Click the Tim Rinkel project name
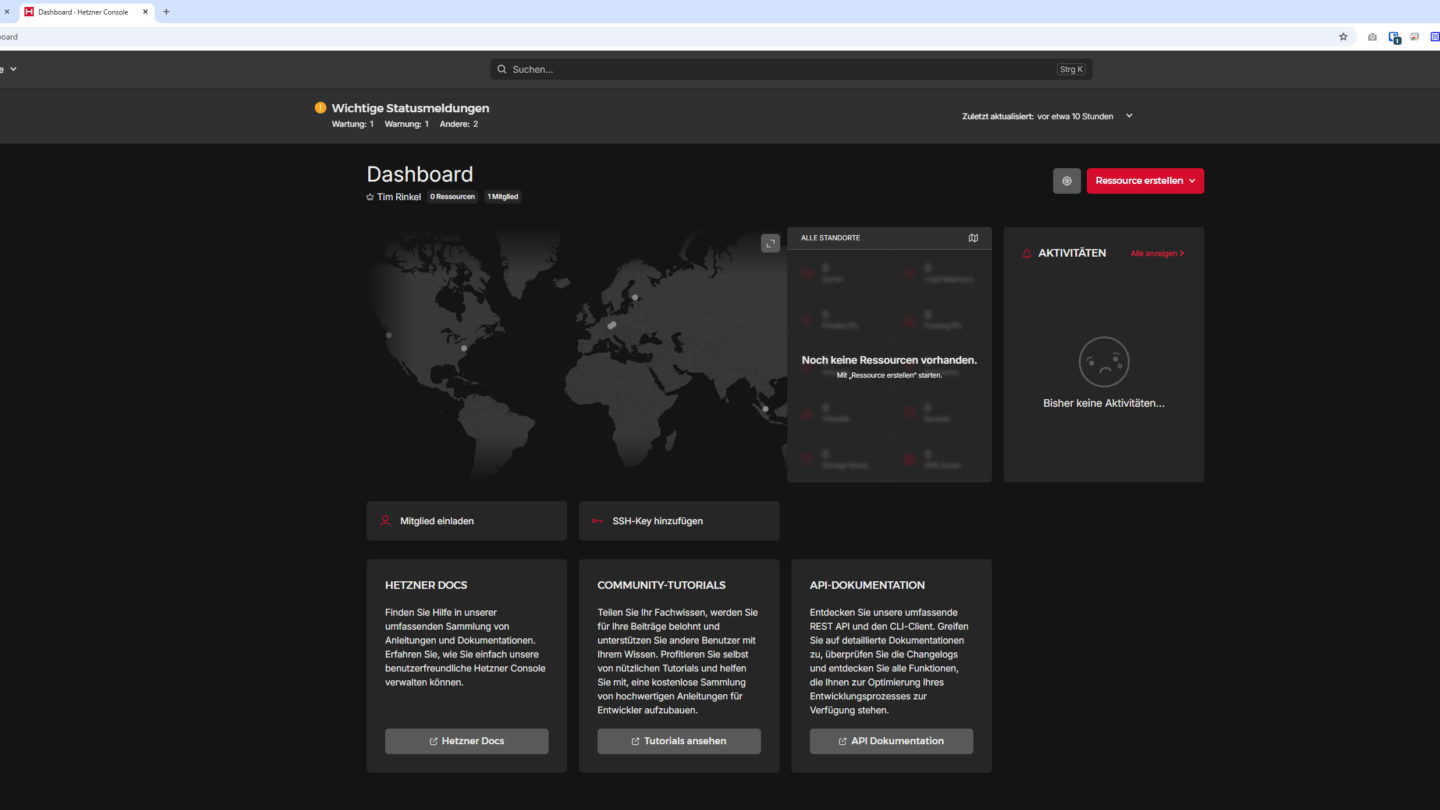 pos(399,197)
